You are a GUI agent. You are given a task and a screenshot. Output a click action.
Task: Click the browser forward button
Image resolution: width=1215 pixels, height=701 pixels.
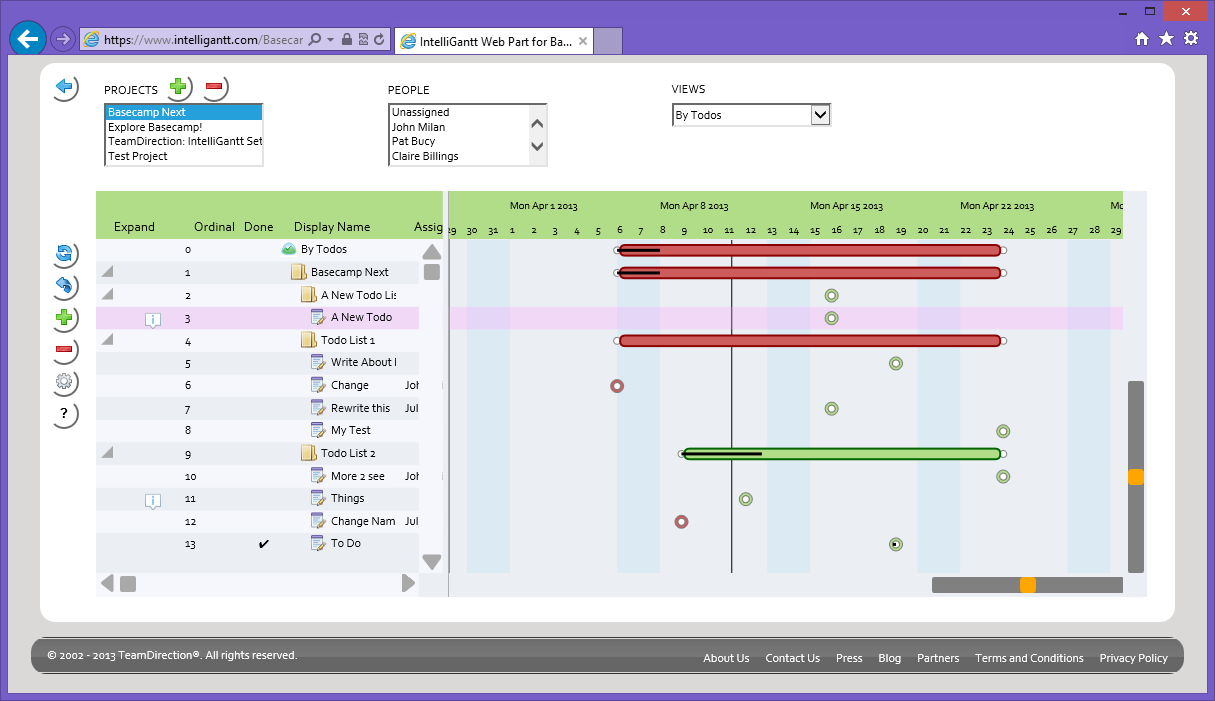62,39
